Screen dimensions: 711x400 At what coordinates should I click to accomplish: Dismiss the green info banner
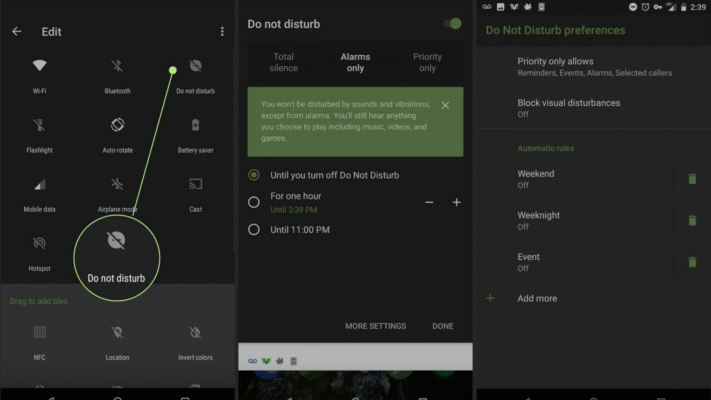[x=445, y=105]
